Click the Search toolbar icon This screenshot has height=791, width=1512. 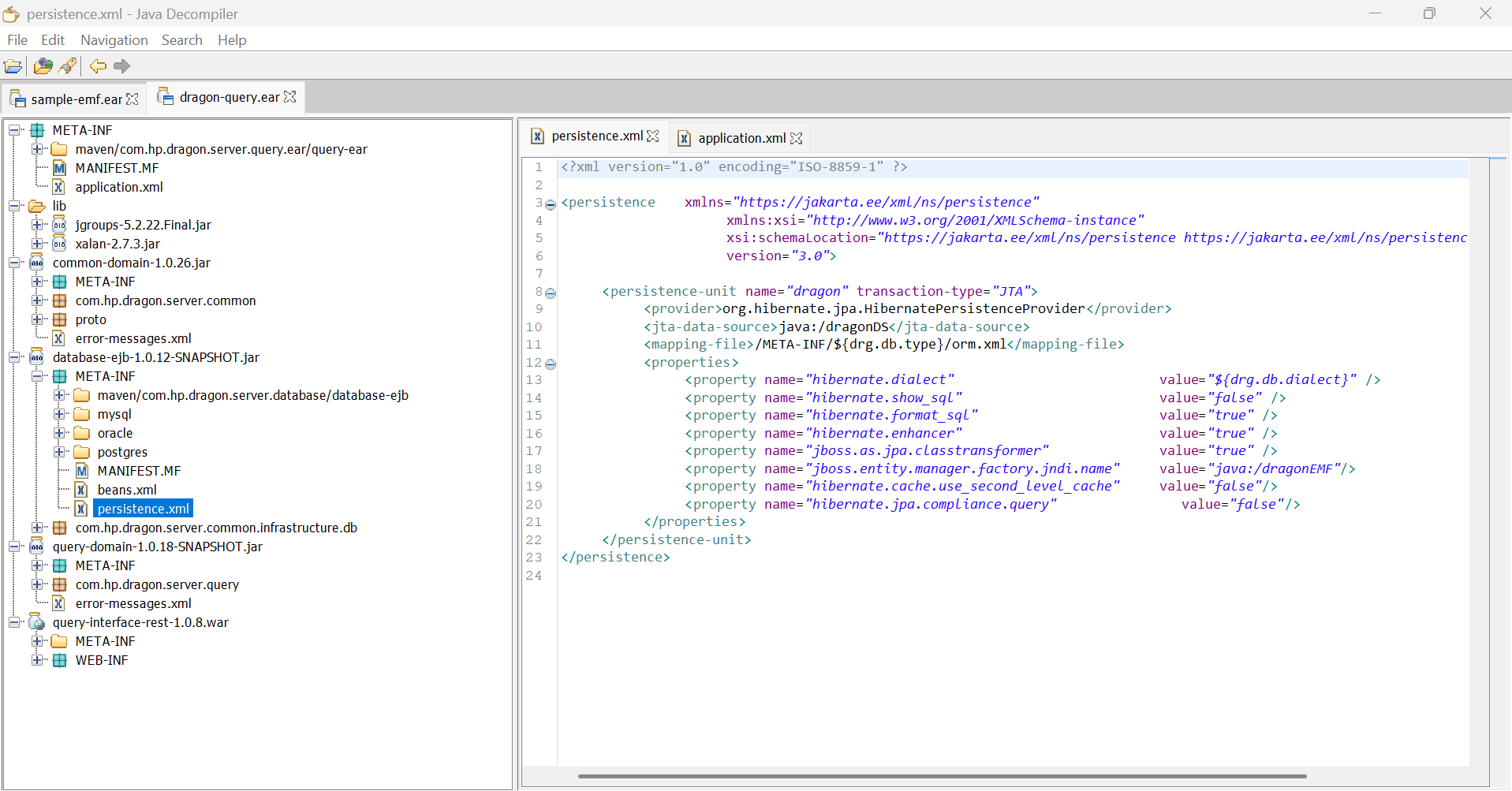68,66
